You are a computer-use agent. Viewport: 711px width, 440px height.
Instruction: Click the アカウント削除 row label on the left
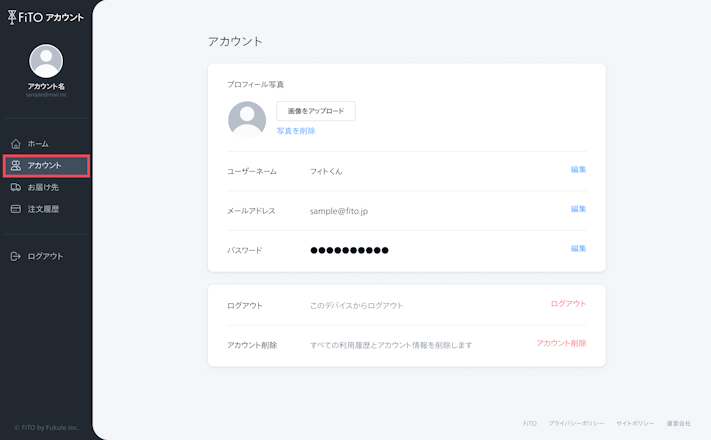pos(252,345)
